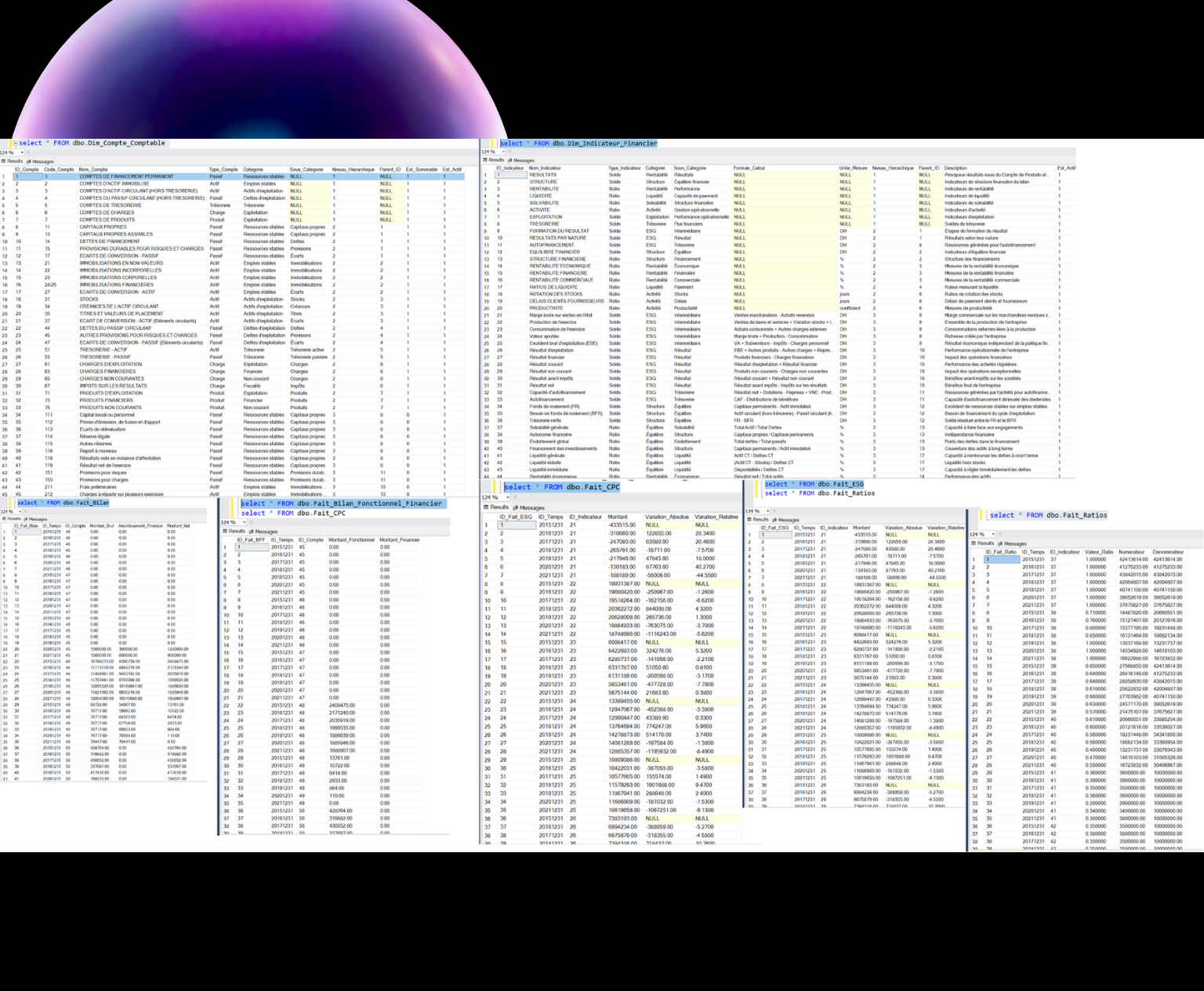Select the Montant_Fonctionnel column header
This screenshot has height=991, width=1204.
pyautogui.click(x=351, y=539)
